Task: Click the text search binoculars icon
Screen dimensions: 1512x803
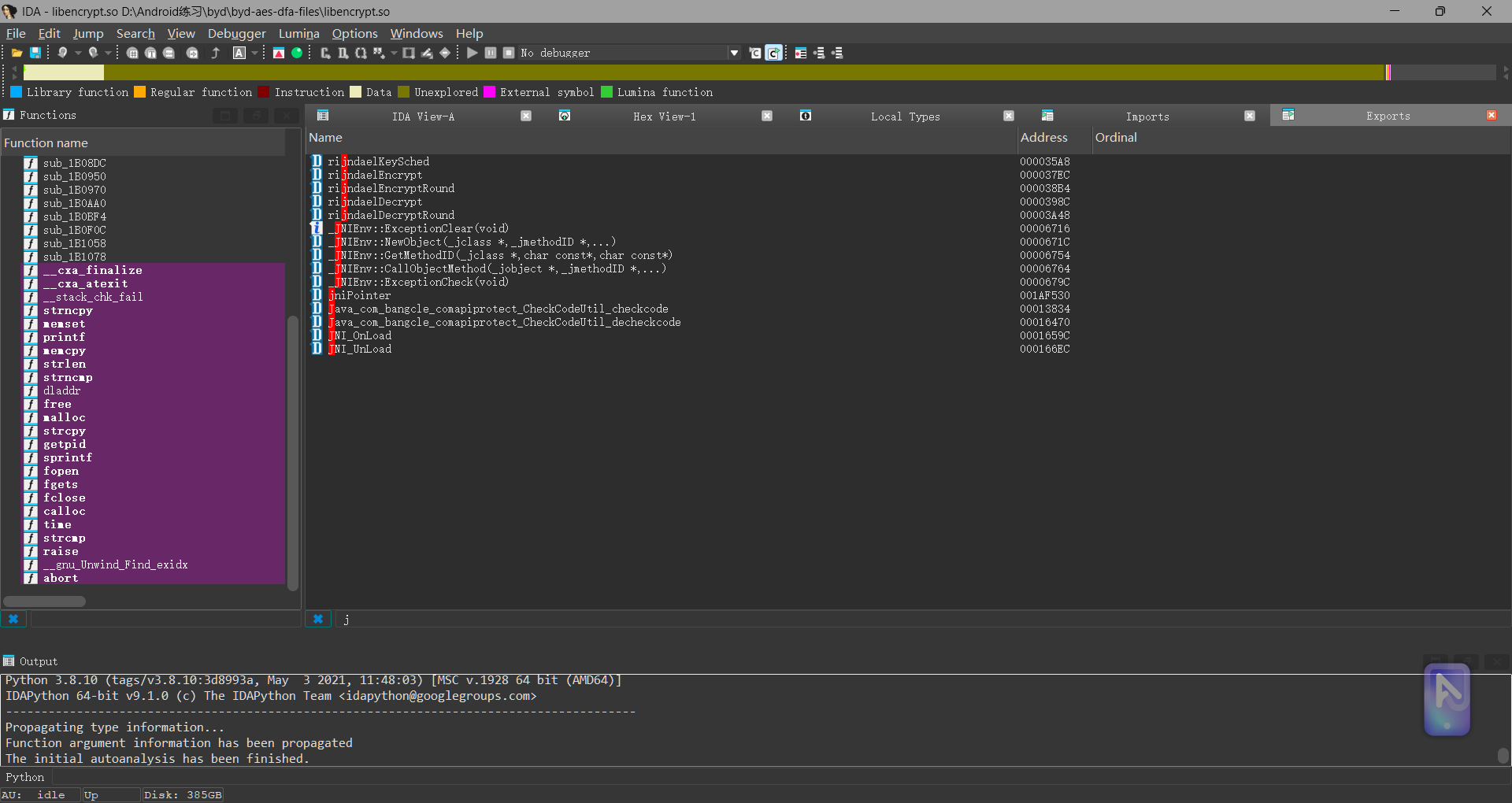Action: 150,53
